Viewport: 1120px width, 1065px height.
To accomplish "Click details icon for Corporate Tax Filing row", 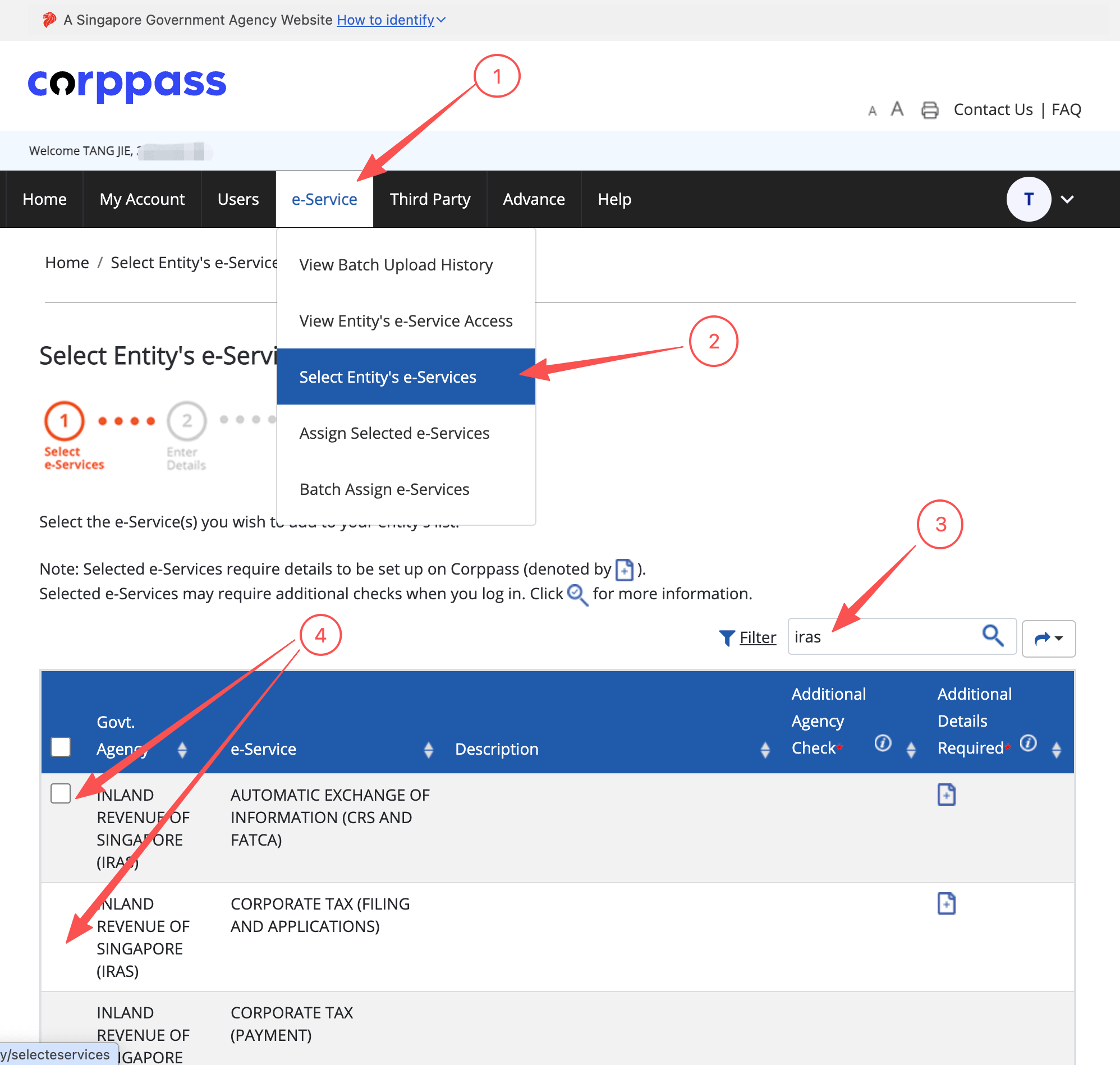I will pyautogui.click(x=945, y=903).
